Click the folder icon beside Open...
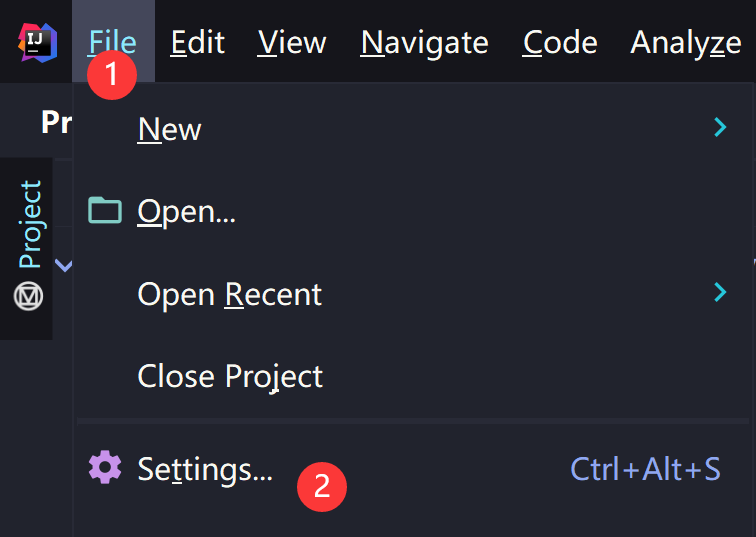Viewport: 756px width, 537px height. click(x=105, y=210)
